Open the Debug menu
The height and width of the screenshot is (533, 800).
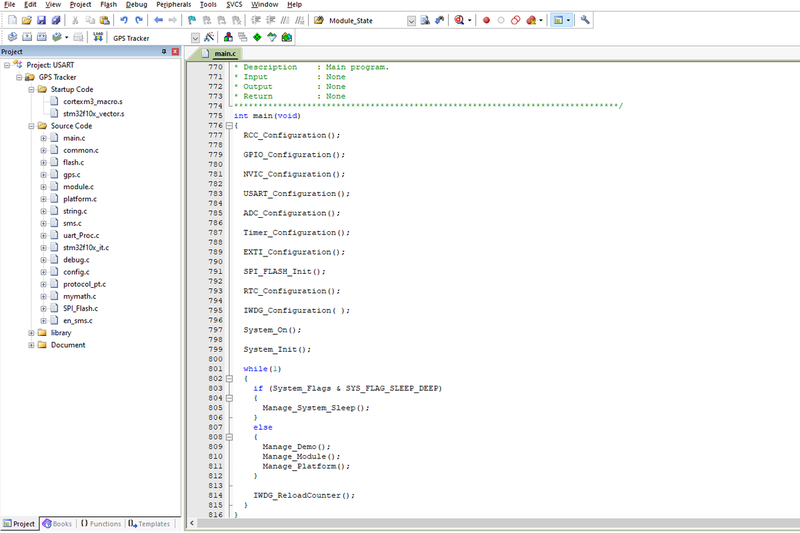click(136, 5)
